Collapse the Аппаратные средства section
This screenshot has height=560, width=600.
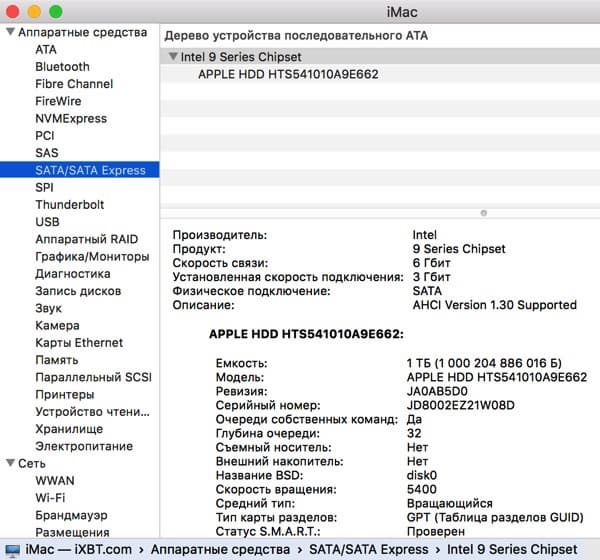click(x=11, y=32)
